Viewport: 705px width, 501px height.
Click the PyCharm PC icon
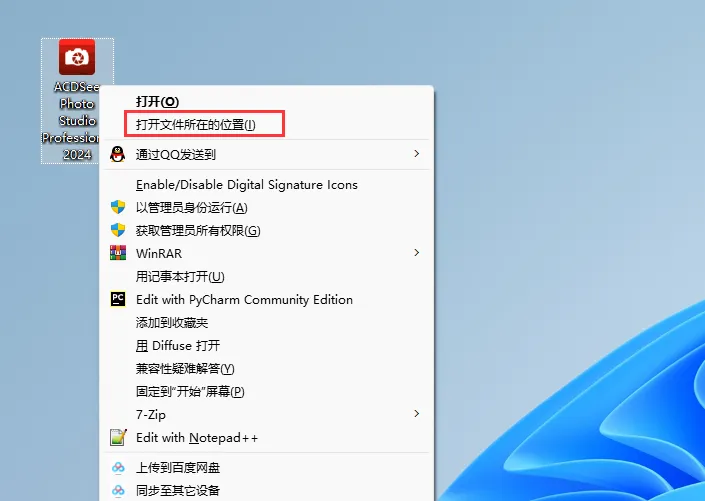[x=118, y=299]
